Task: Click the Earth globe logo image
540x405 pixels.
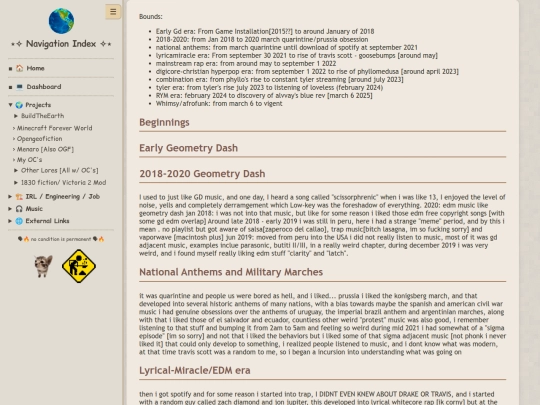Action: 61,21
